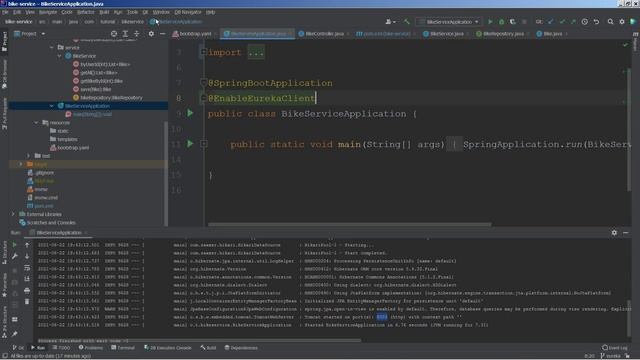Click the run gutter icon beside main method
This screenshot has width=640, height=360.
(190, 144)
